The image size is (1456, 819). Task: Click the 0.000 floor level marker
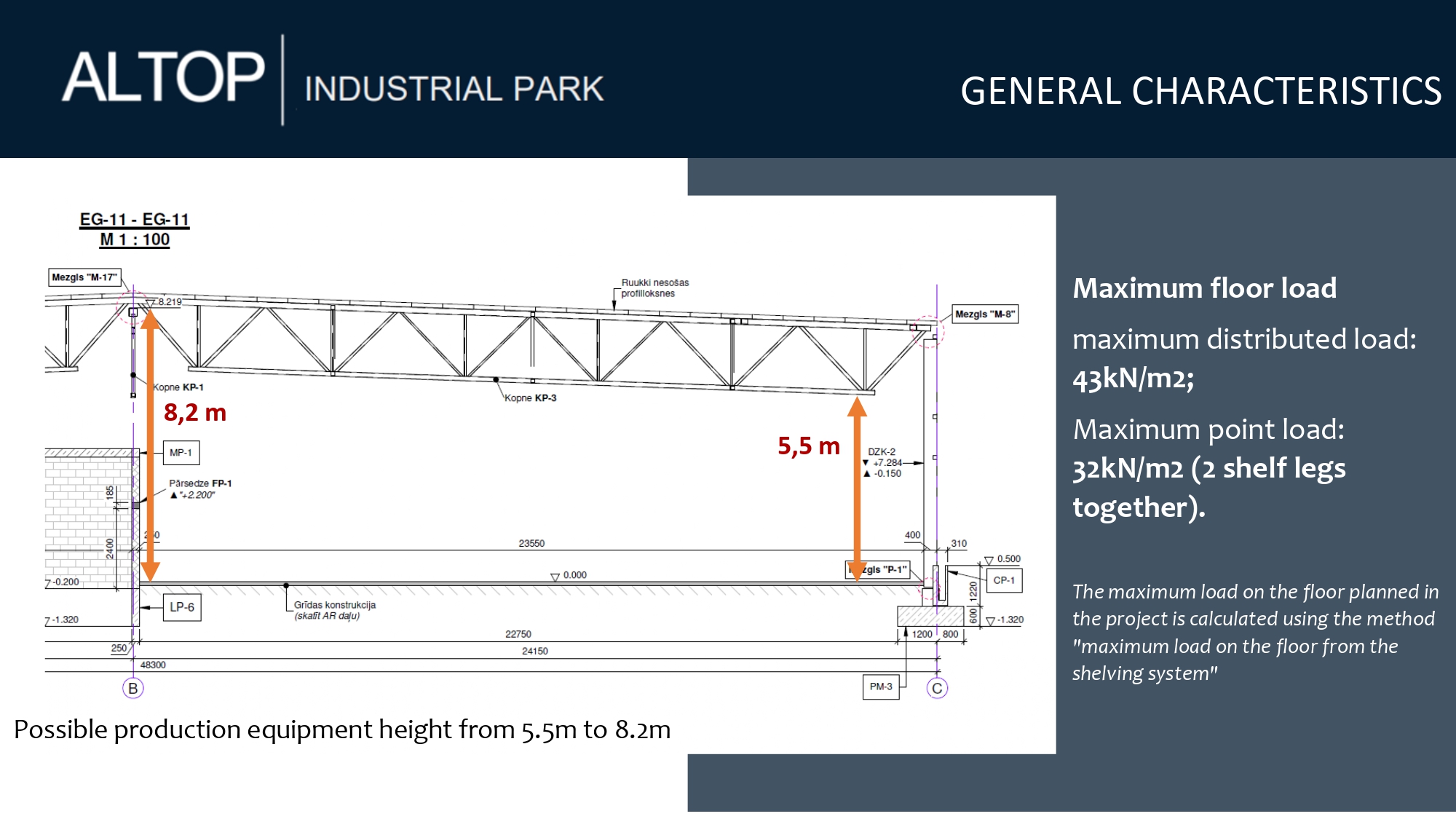569,575
